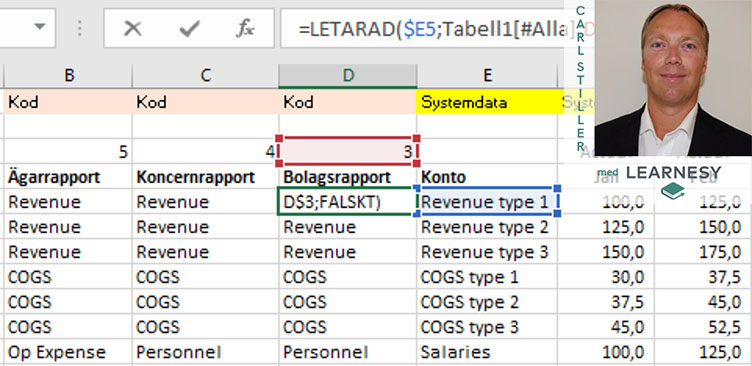Select the COGS type 3 cell
752x366 pixels.
487,327
